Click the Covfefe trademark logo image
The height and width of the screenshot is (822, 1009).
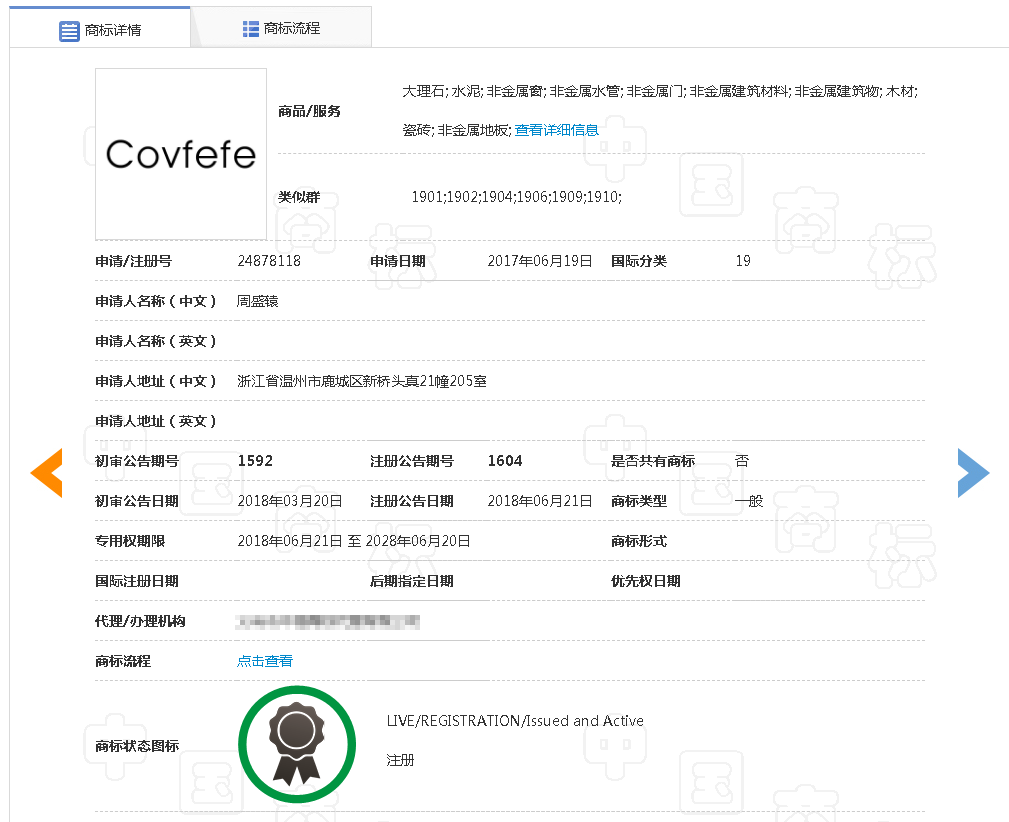(x=181, y=154)
